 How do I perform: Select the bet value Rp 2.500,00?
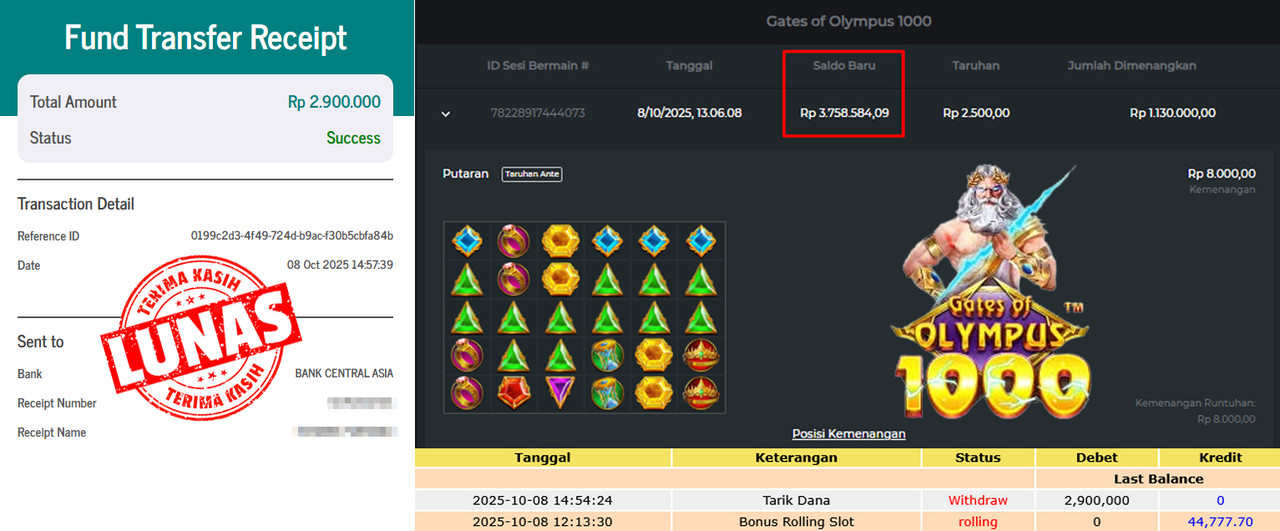(x=976, y=113)
